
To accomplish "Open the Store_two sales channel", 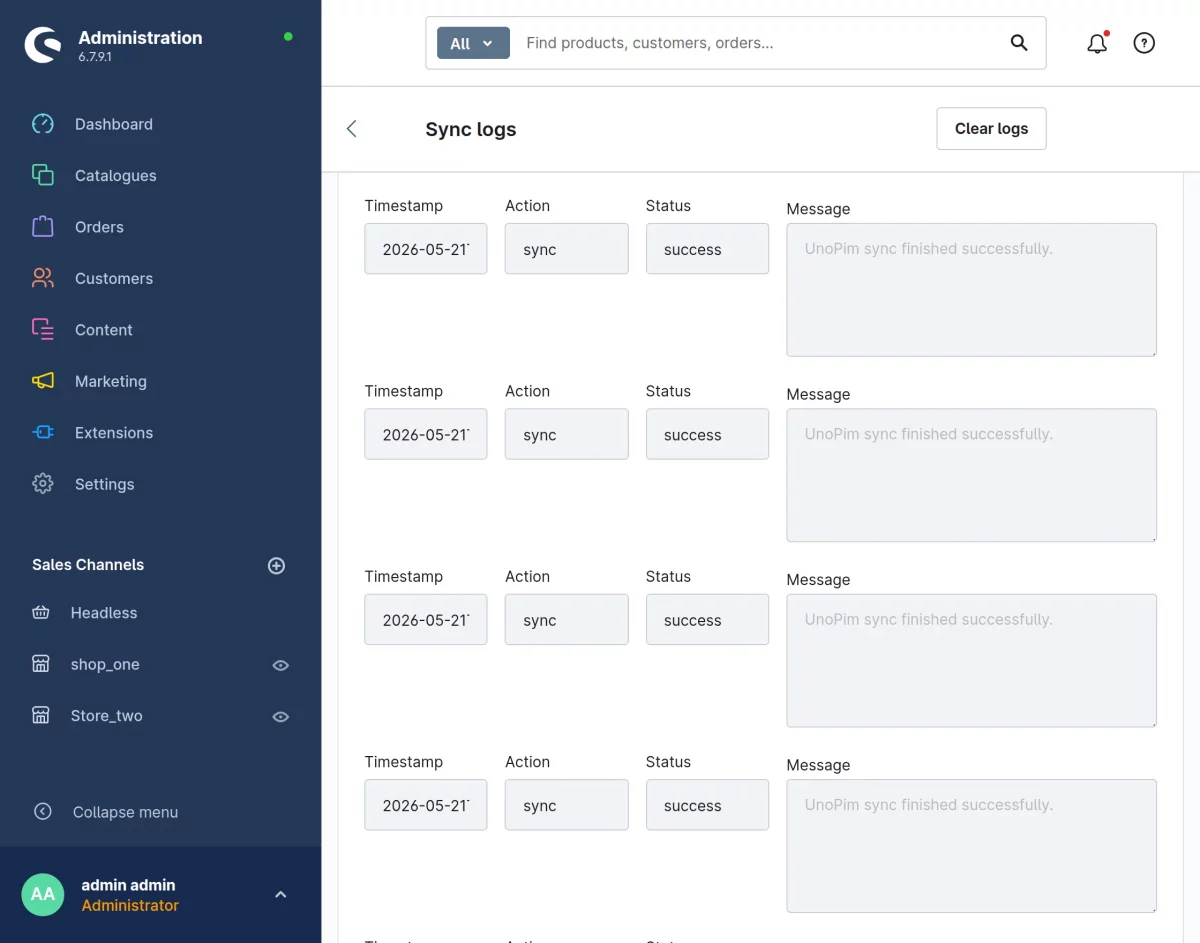I will [107, 715].
